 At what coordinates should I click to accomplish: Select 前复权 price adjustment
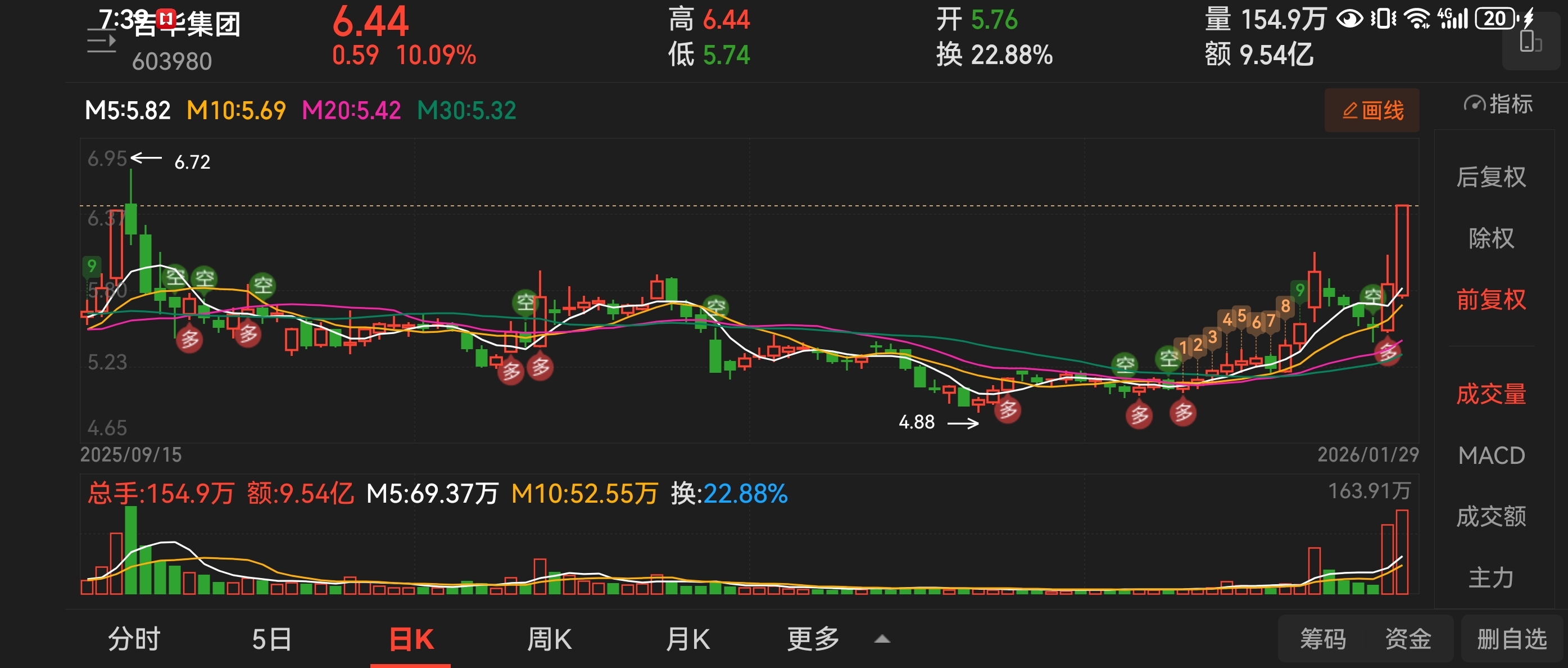1490,300
